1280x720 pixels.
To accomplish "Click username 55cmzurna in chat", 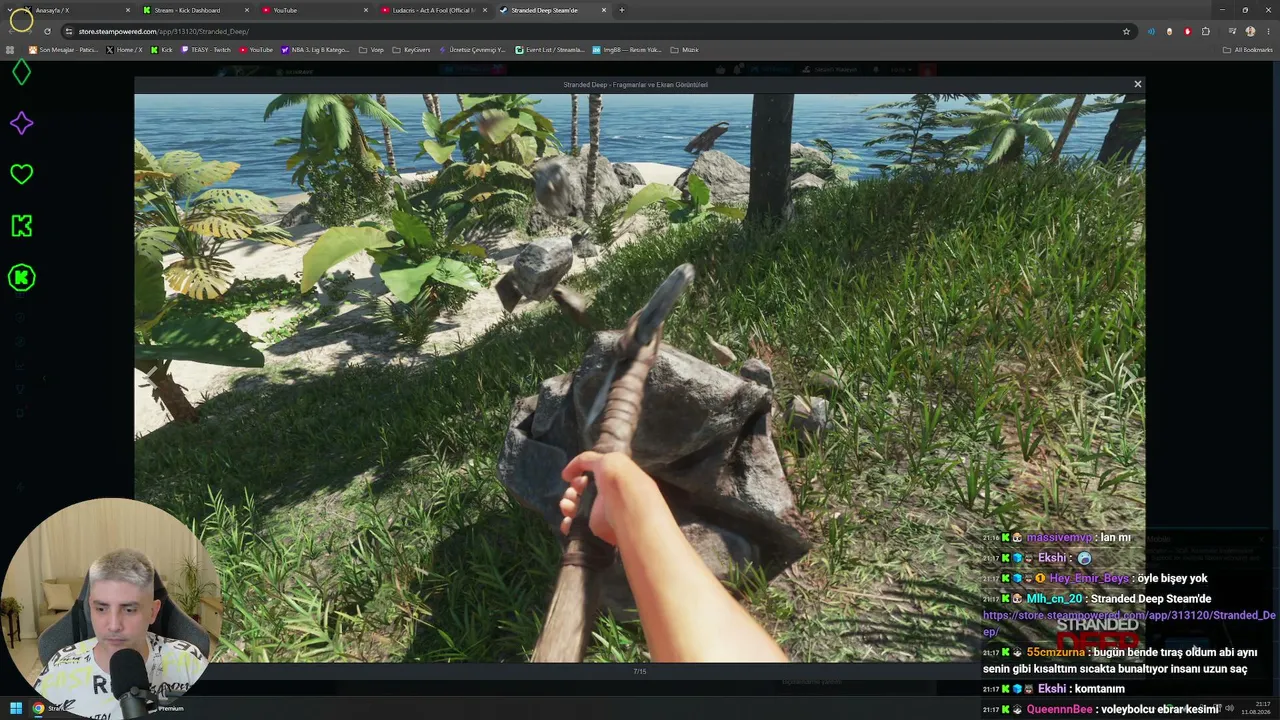I will click(x=1056, y=652).
